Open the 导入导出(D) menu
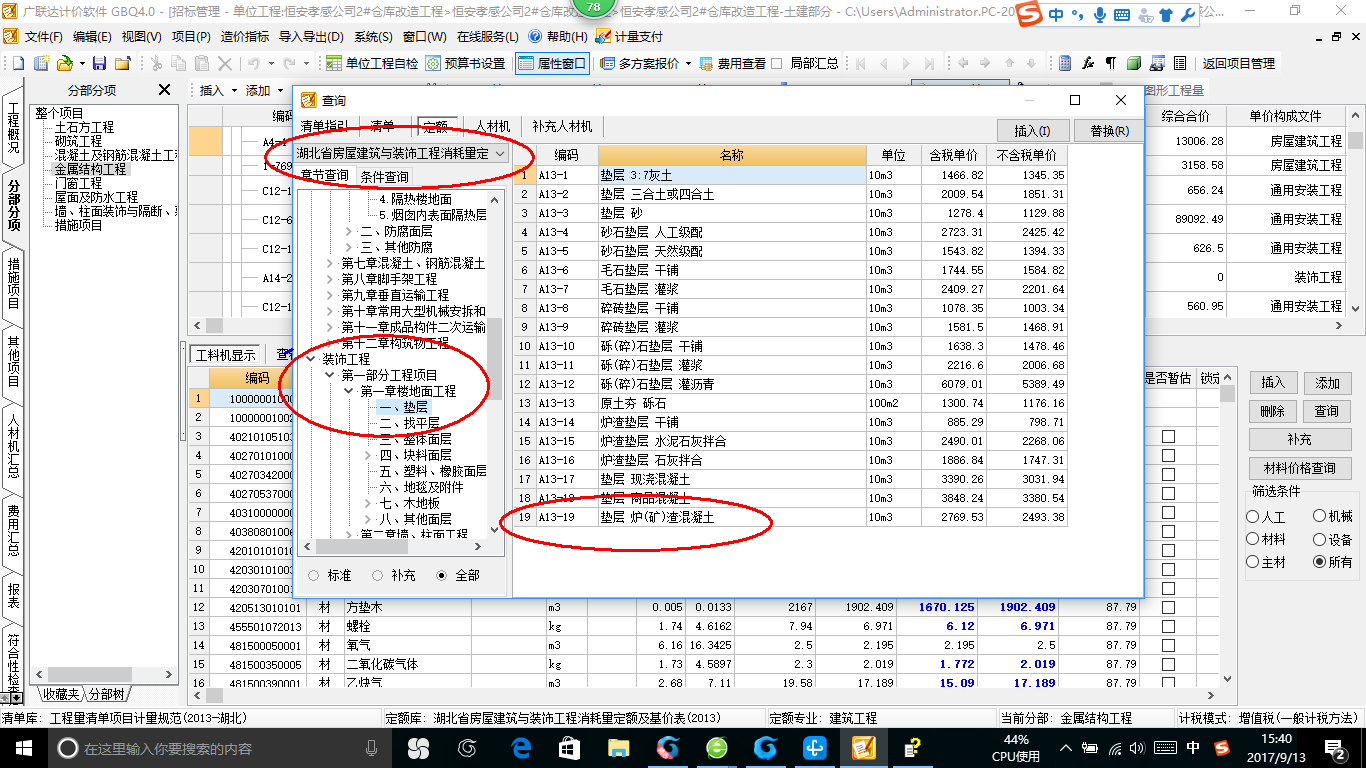 click(x=311, y=36)
